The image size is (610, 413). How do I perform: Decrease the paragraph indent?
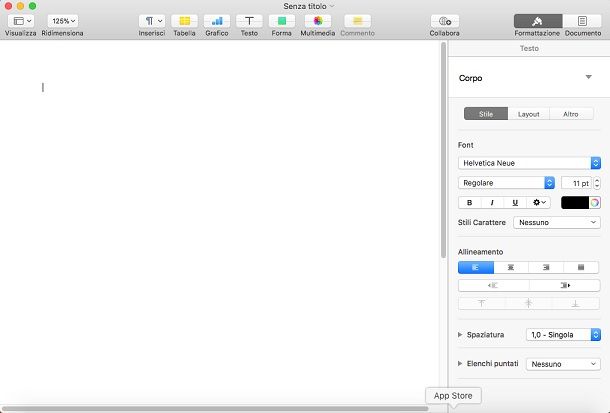pos(493,285)
